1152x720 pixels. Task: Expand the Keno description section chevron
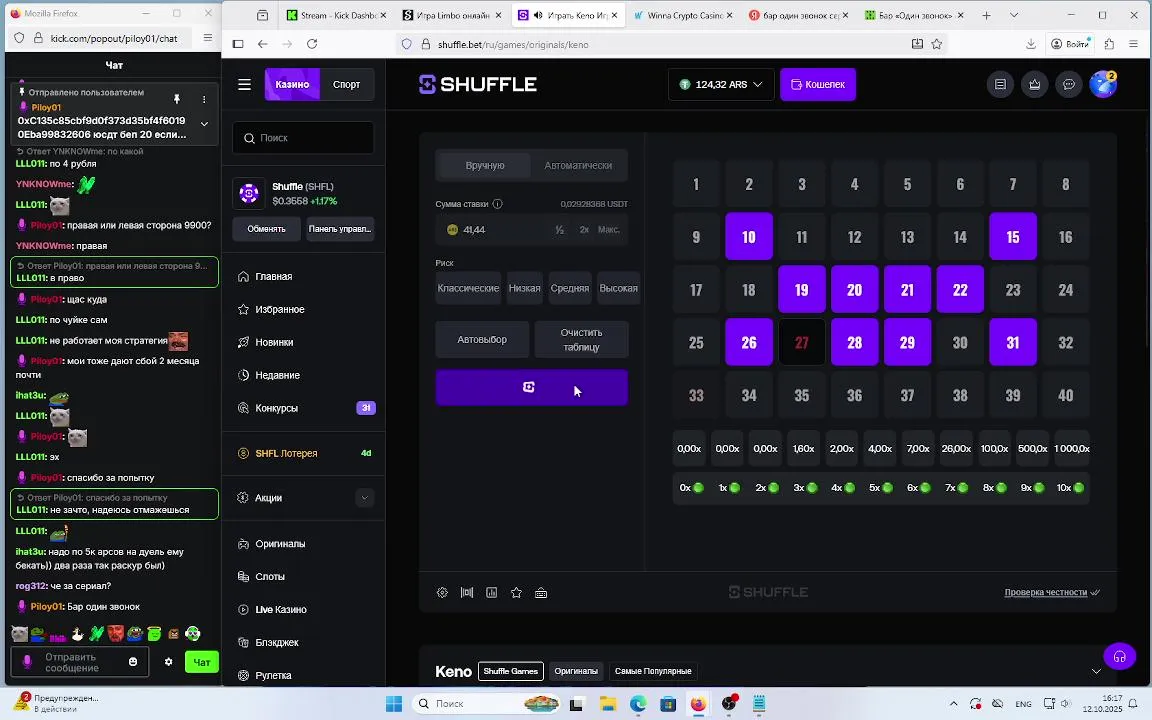pyautogui.click(x=1096, y=671)
